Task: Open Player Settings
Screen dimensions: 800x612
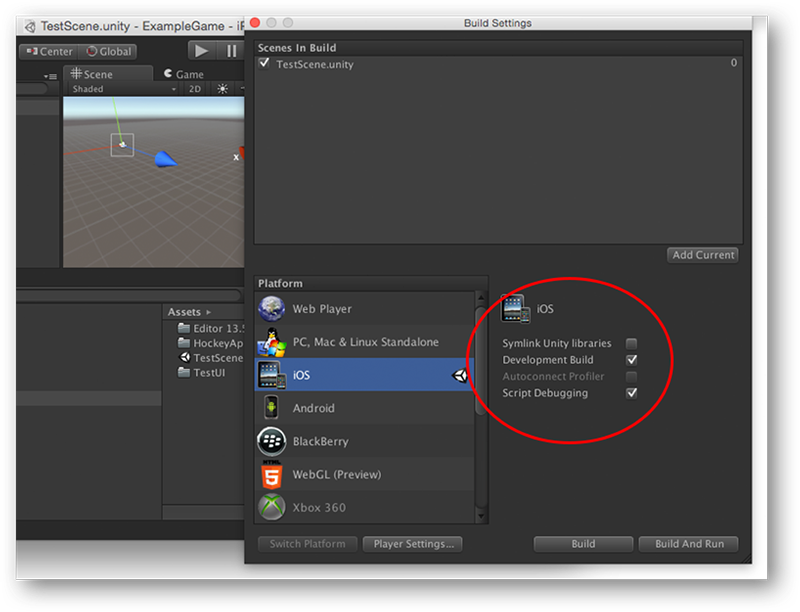Action: coord(413,544)
